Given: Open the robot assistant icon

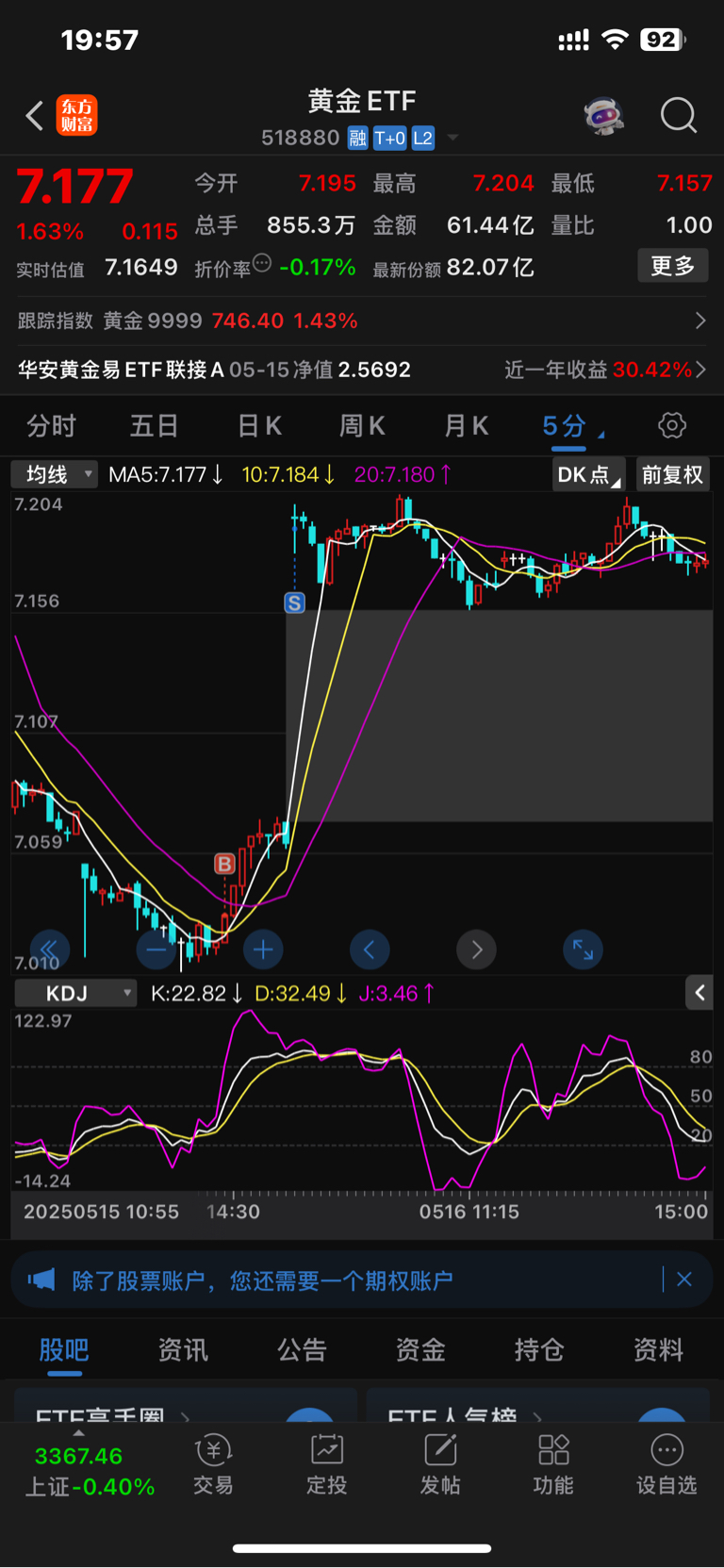Looking at the screenshot, I should pyautogui.click(x=603, y=116).
